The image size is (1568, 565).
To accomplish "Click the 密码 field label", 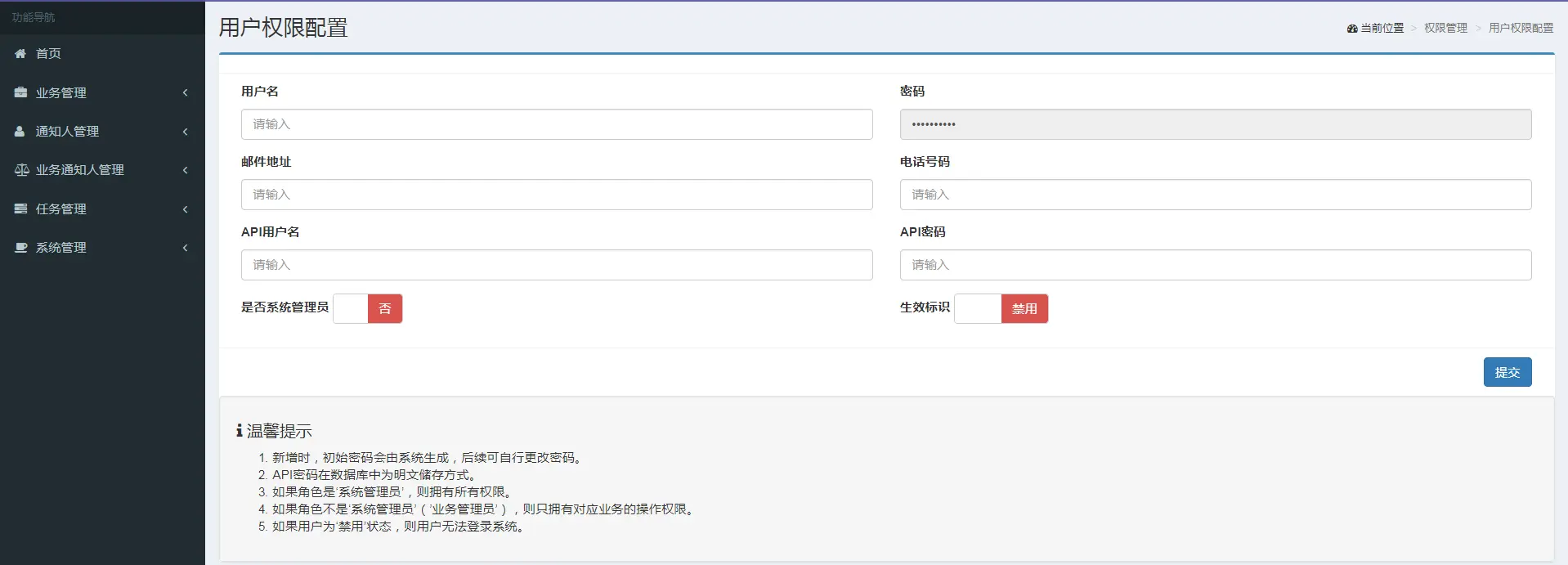I will click(x=912, y=92).
